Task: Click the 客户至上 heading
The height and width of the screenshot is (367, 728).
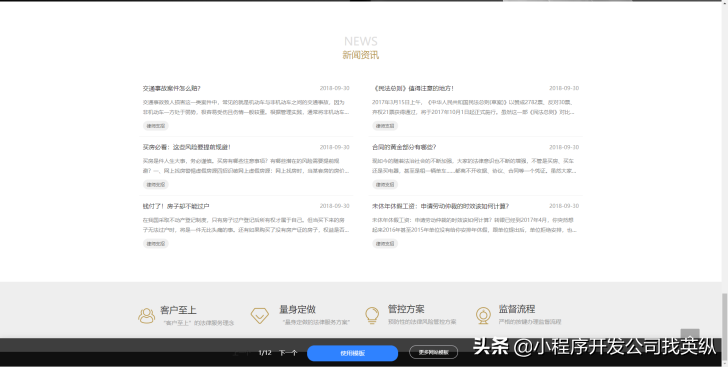Action: point(178,310)
